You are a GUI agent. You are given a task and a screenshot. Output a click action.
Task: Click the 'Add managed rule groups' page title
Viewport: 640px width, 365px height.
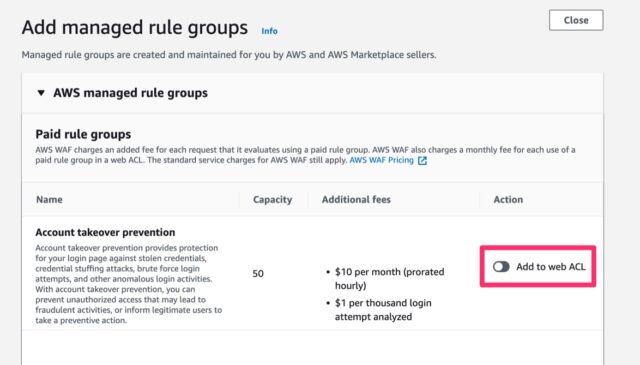click(x=135, y=28)
